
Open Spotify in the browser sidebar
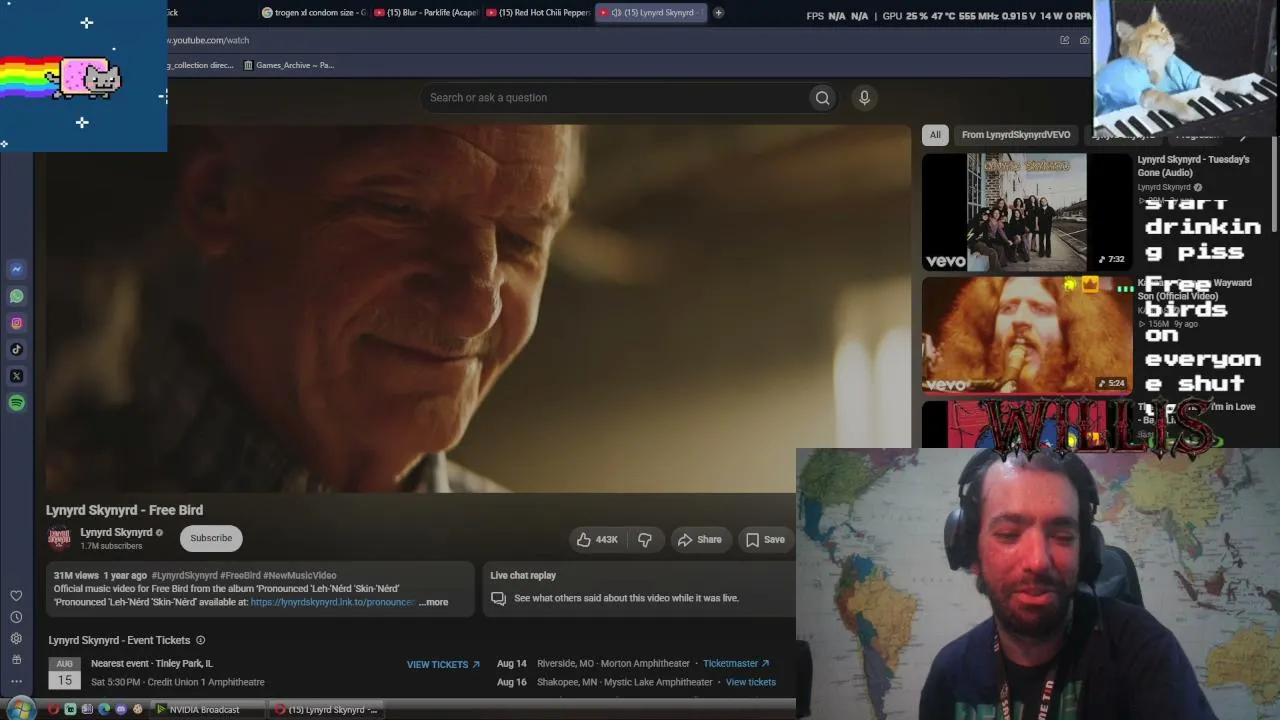[x=16, y=403]
